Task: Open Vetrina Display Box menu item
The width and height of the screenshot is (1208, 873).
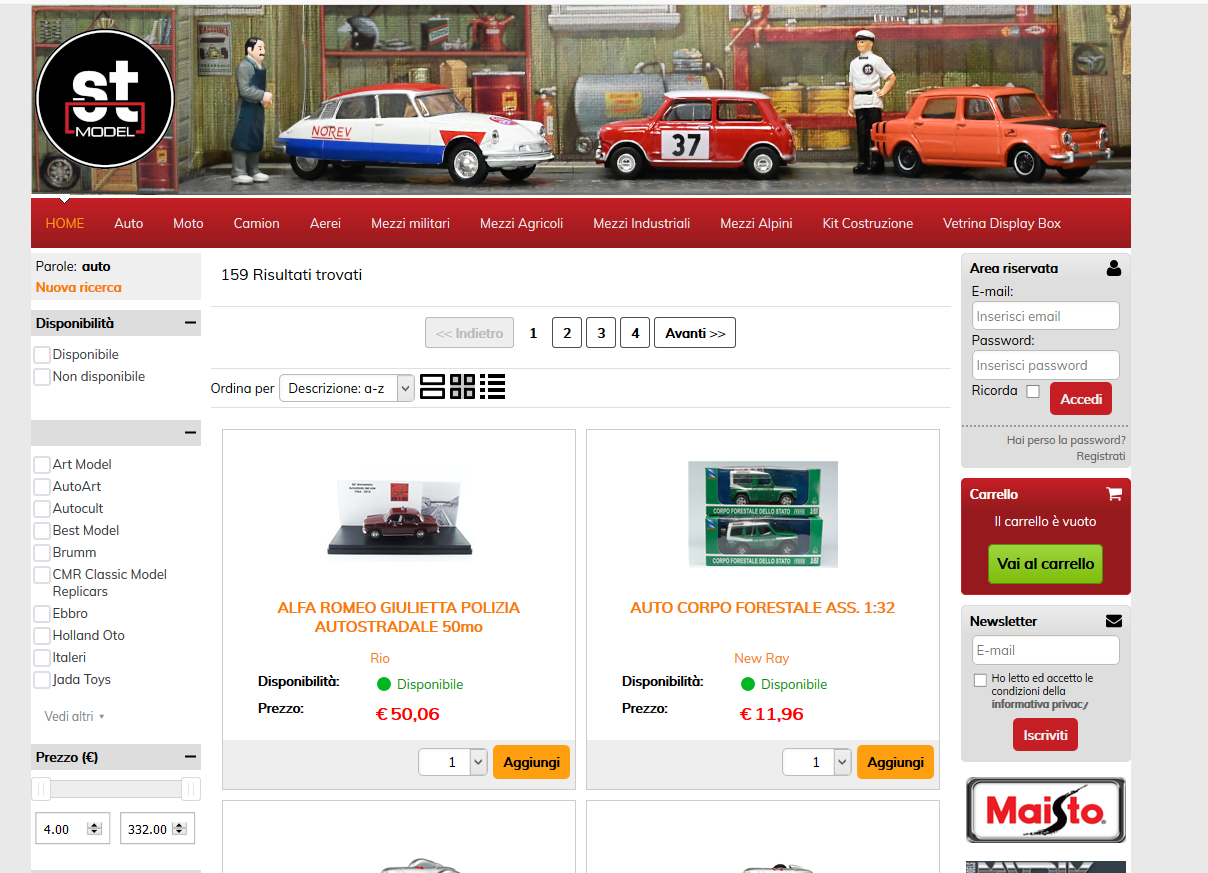Action: tap(1002, 223)
